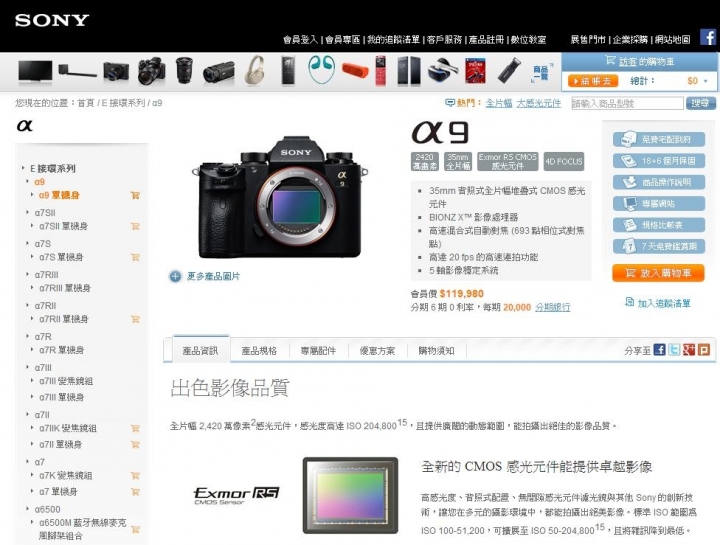This screenshot has width=720, height=545.
Task: Switch to the 產品資訊 tab
Action: pyautogui.click(x=201, y=351)
